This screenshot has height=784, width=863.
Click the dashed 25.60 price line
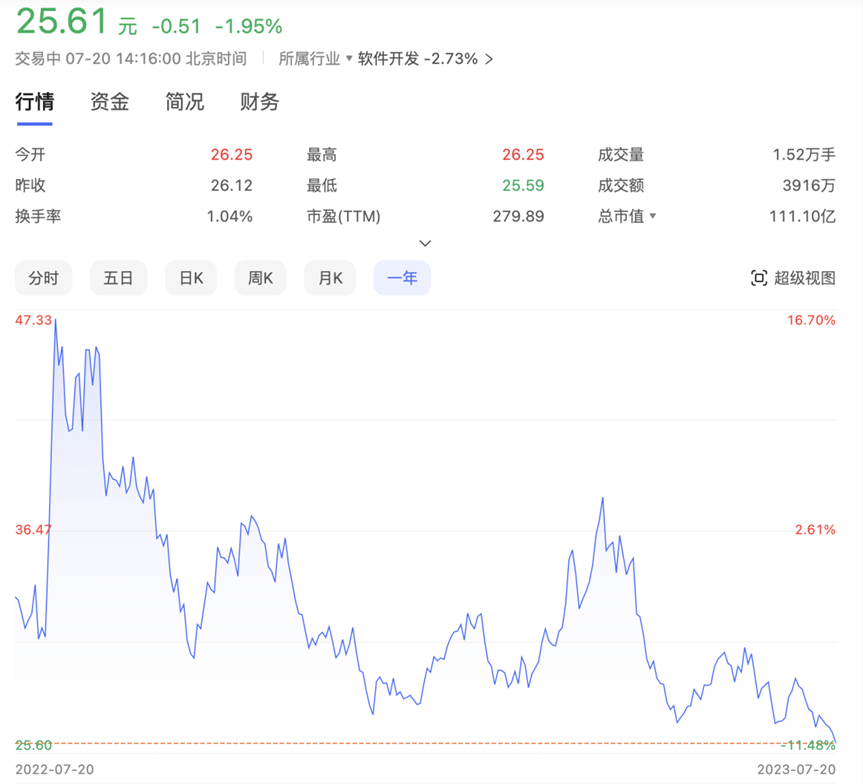tap(400, 743)
